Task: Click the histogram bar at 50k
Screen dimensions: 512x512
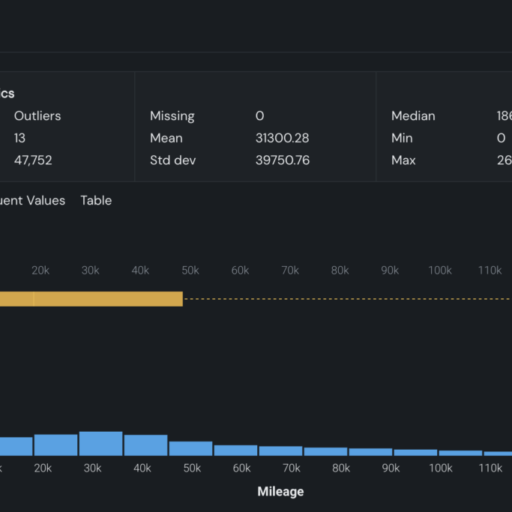Action: click(191, 448)
